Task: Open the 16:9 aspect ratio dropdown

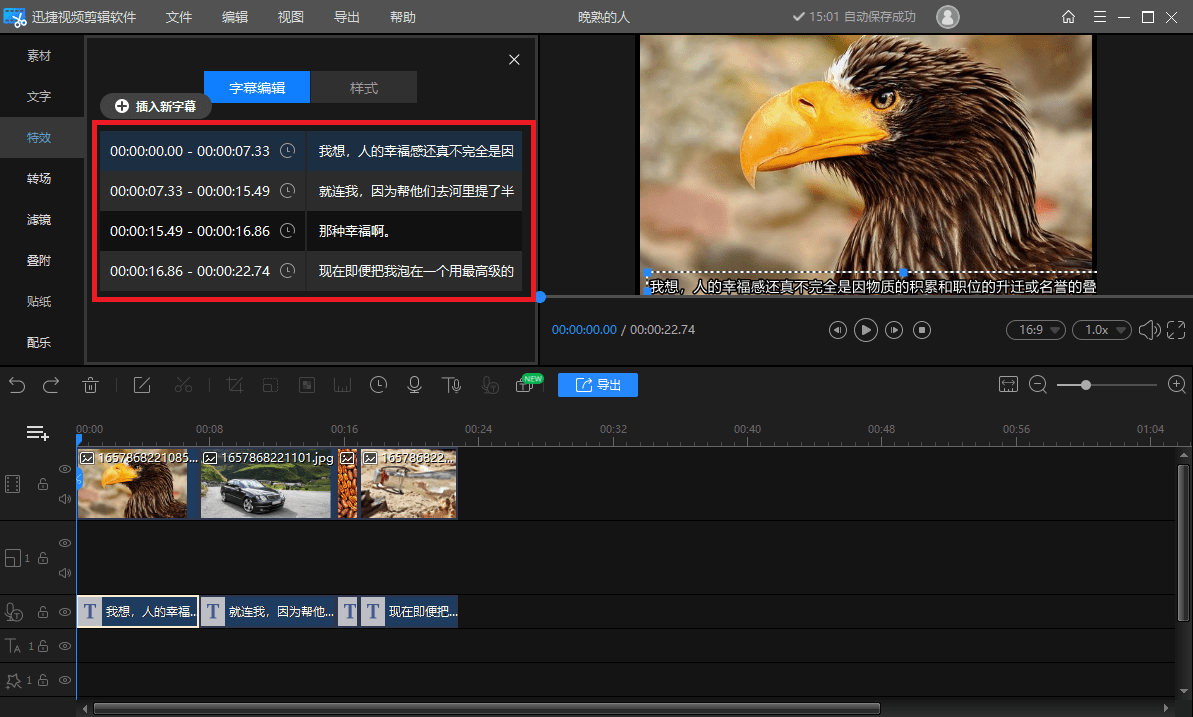Action: click(x=1036, y=330)
